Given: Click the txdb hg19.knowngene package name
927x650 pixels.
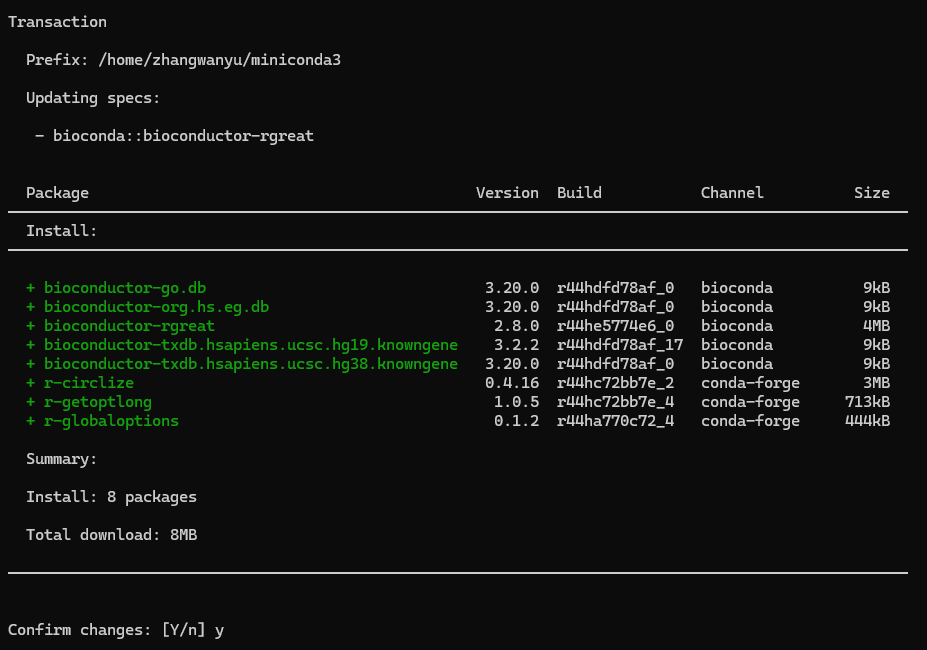Looking at the screenshot, I should pos(250,345).
